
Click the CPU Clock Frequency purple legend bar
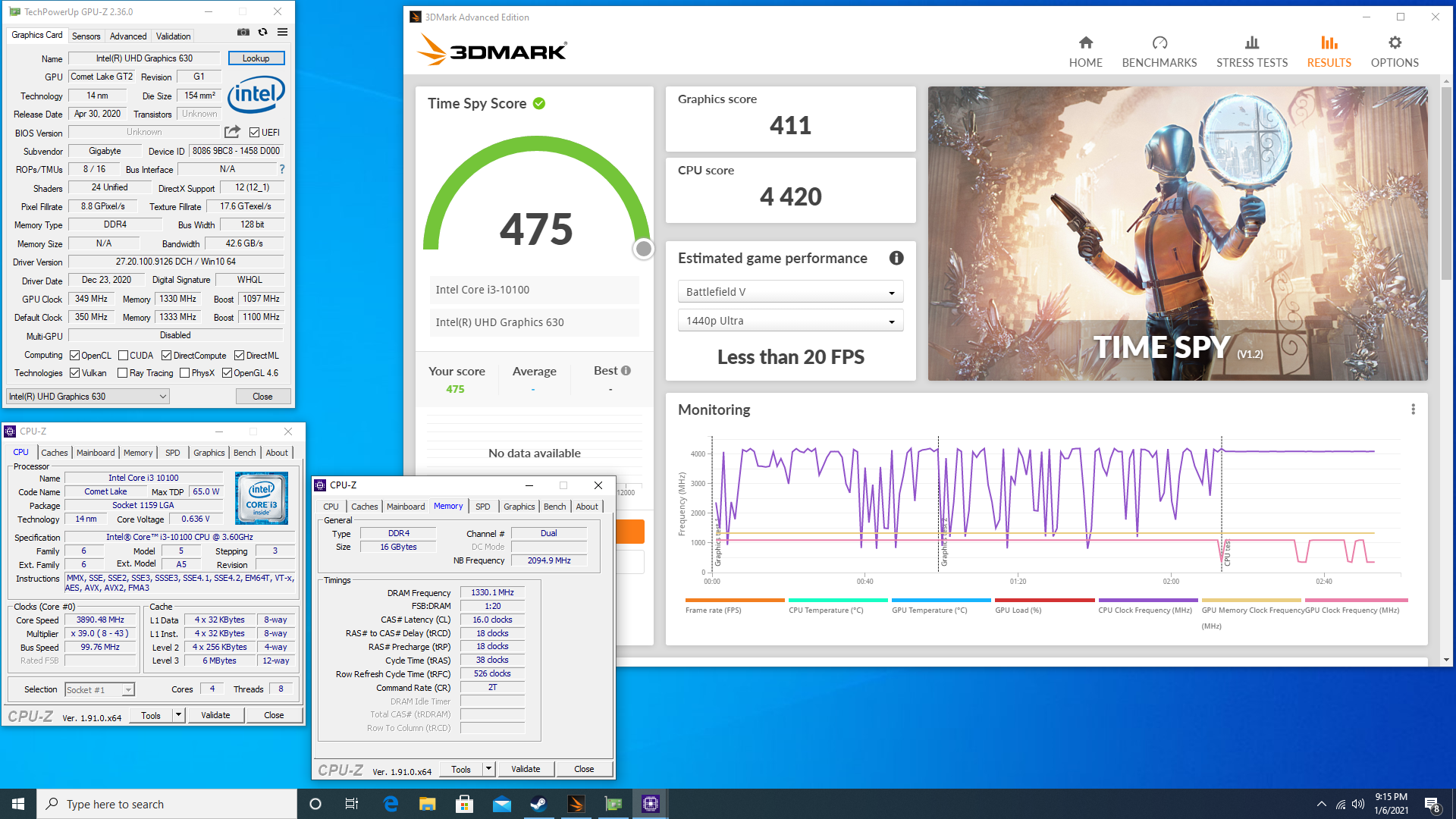click(1147, 600)
